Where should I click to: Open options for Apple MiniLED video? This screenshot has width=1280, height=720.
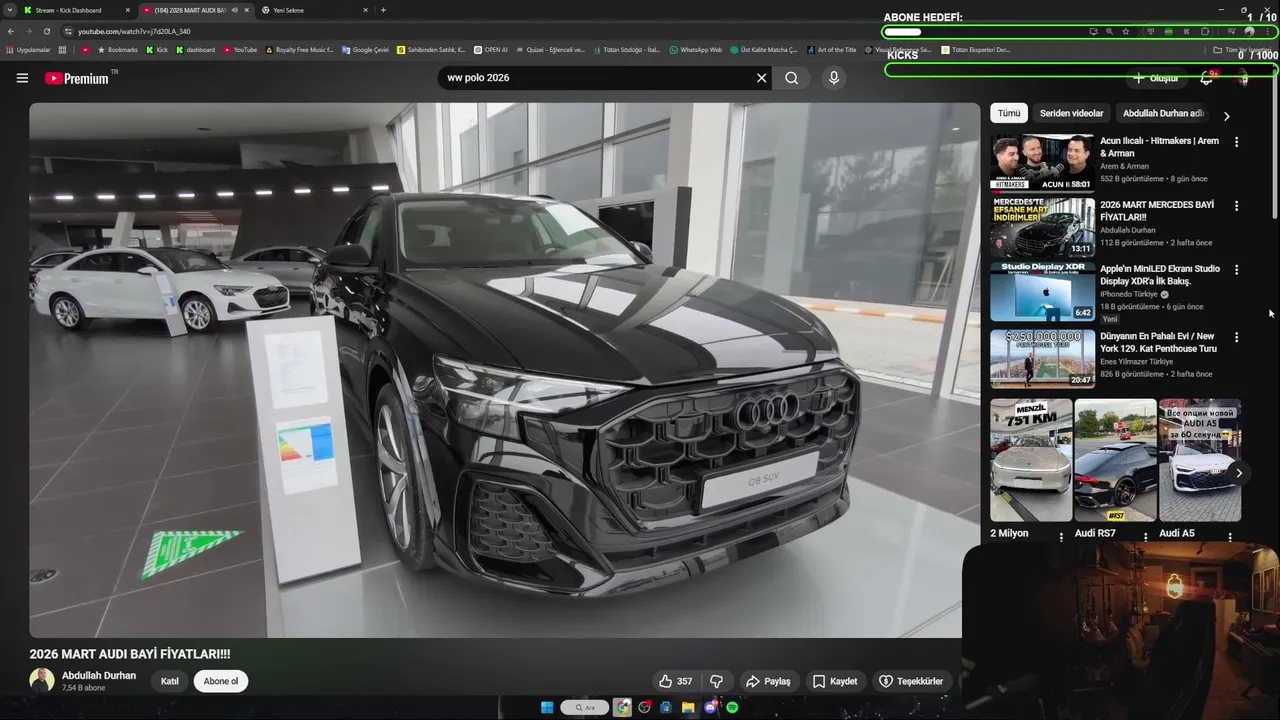pyautogui.click(x=1236, y=270)
